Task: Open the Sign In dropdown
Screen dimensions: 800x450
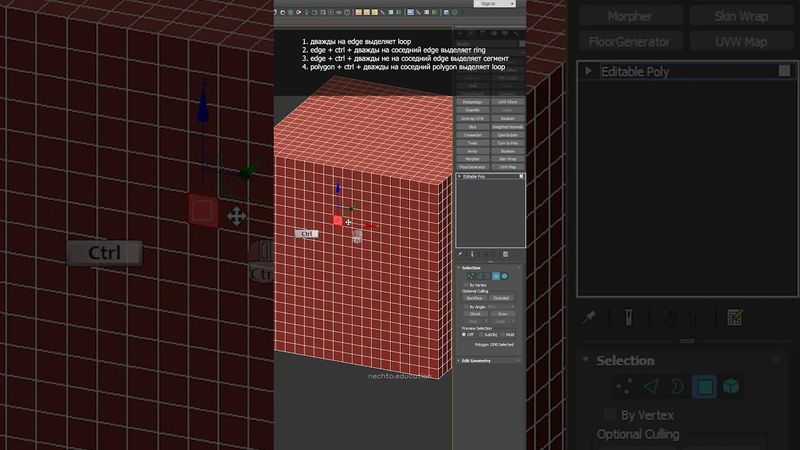Action: (x=516, y=4)
